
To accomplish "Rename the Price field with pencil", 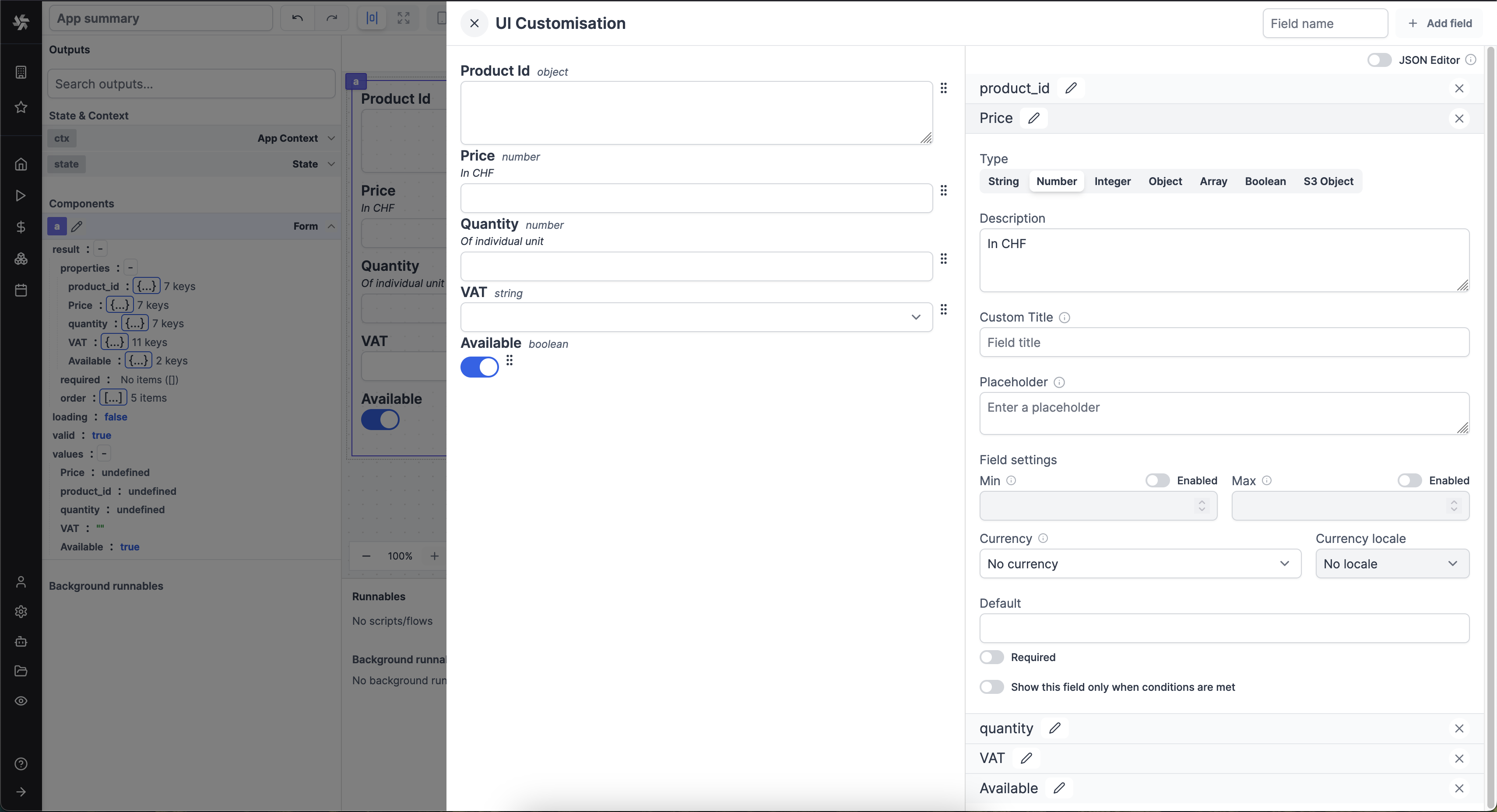I will click(x=1033, y=118).
